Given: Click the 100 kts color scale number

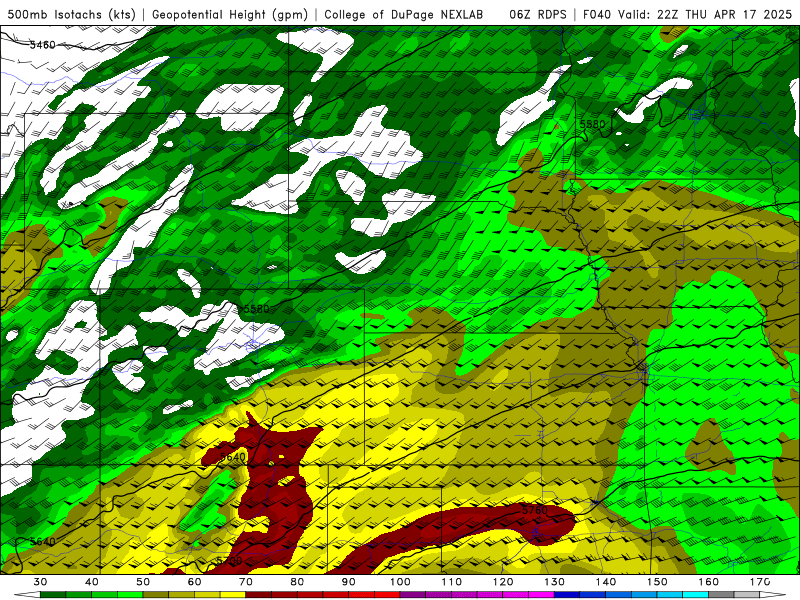Looking at the screenshot, I should pos(401,582).
